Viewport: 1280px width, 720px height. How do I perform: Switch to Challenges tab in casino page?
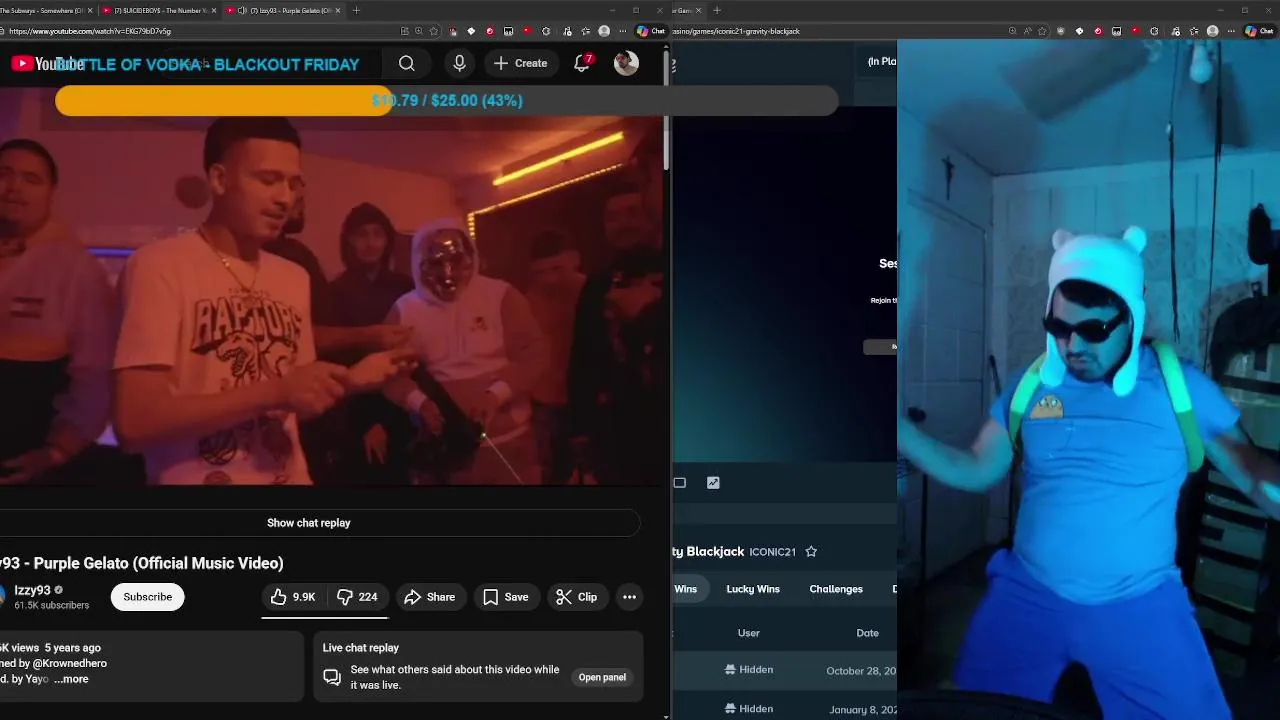836,589
